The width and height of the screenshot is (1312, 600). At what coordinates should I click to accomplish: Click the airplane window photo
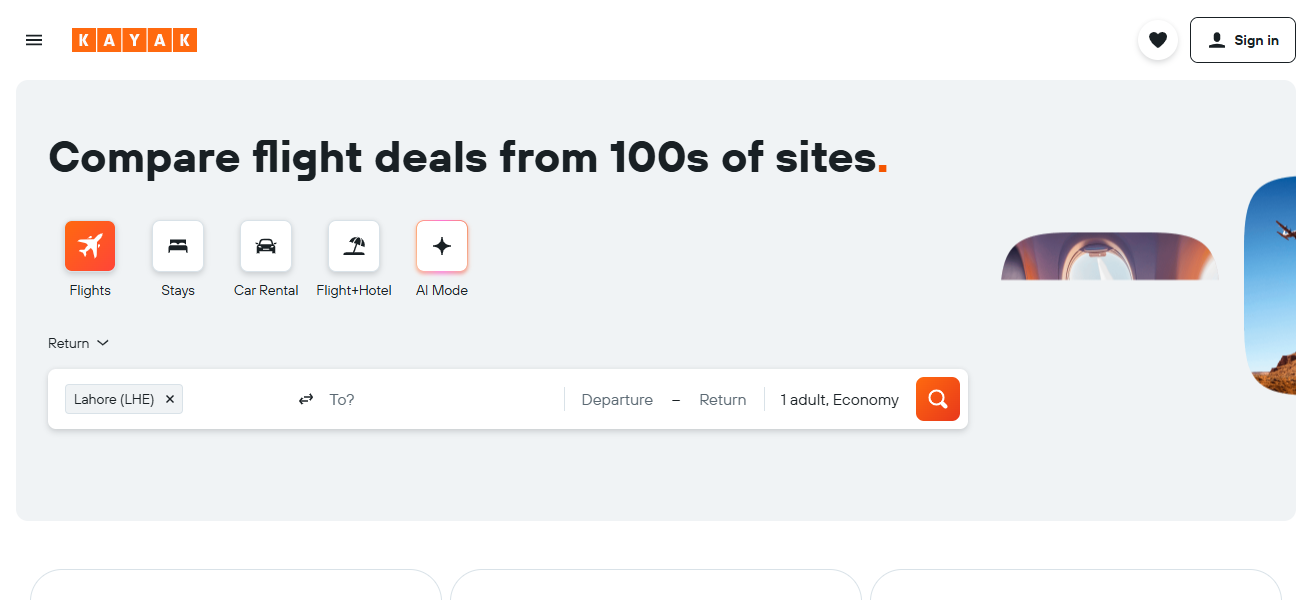pyautogui.click(x=1109, y=257)
